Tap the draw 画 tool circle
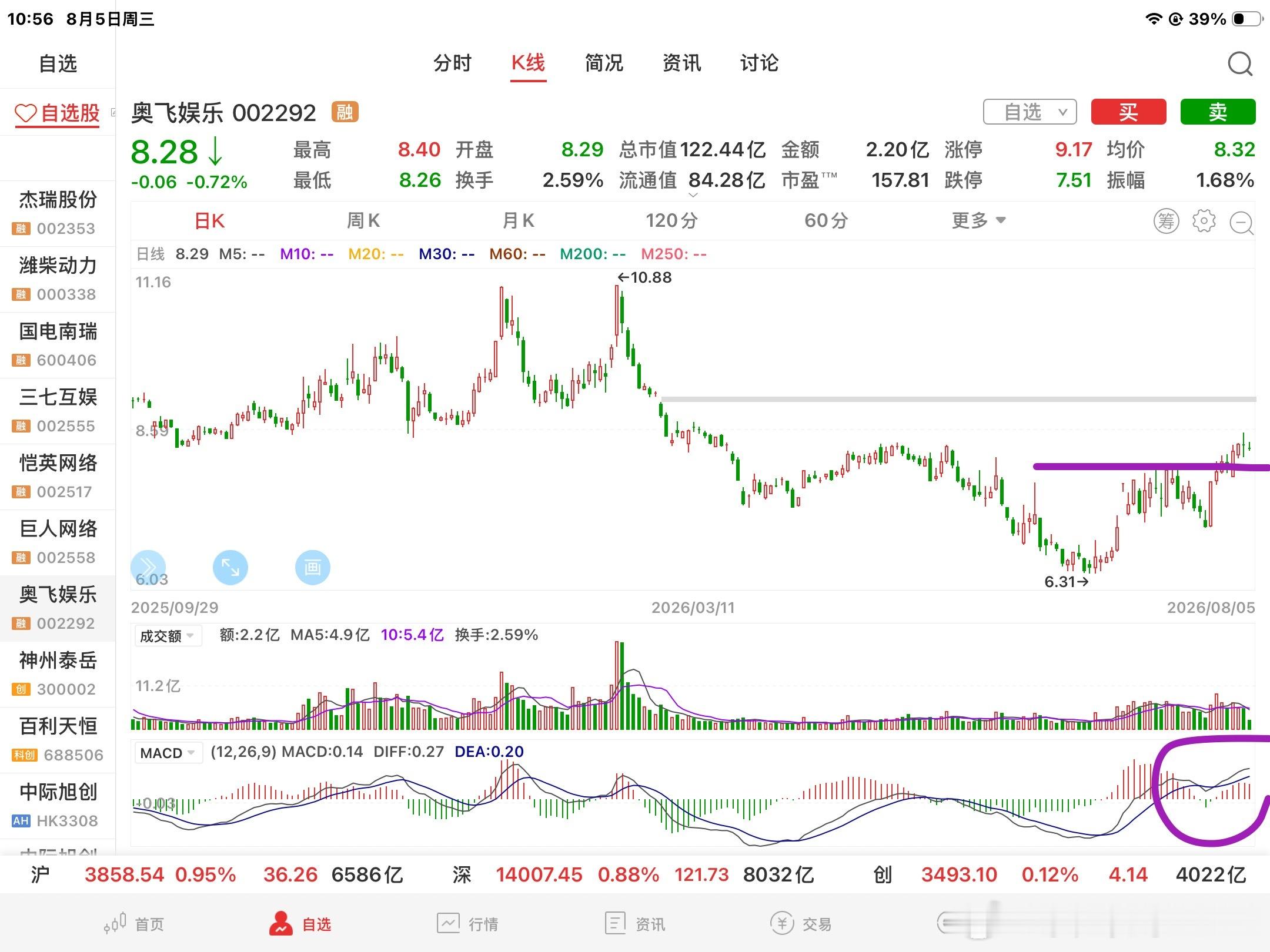The image size is (1270, 952). click(x=312, y=568)
